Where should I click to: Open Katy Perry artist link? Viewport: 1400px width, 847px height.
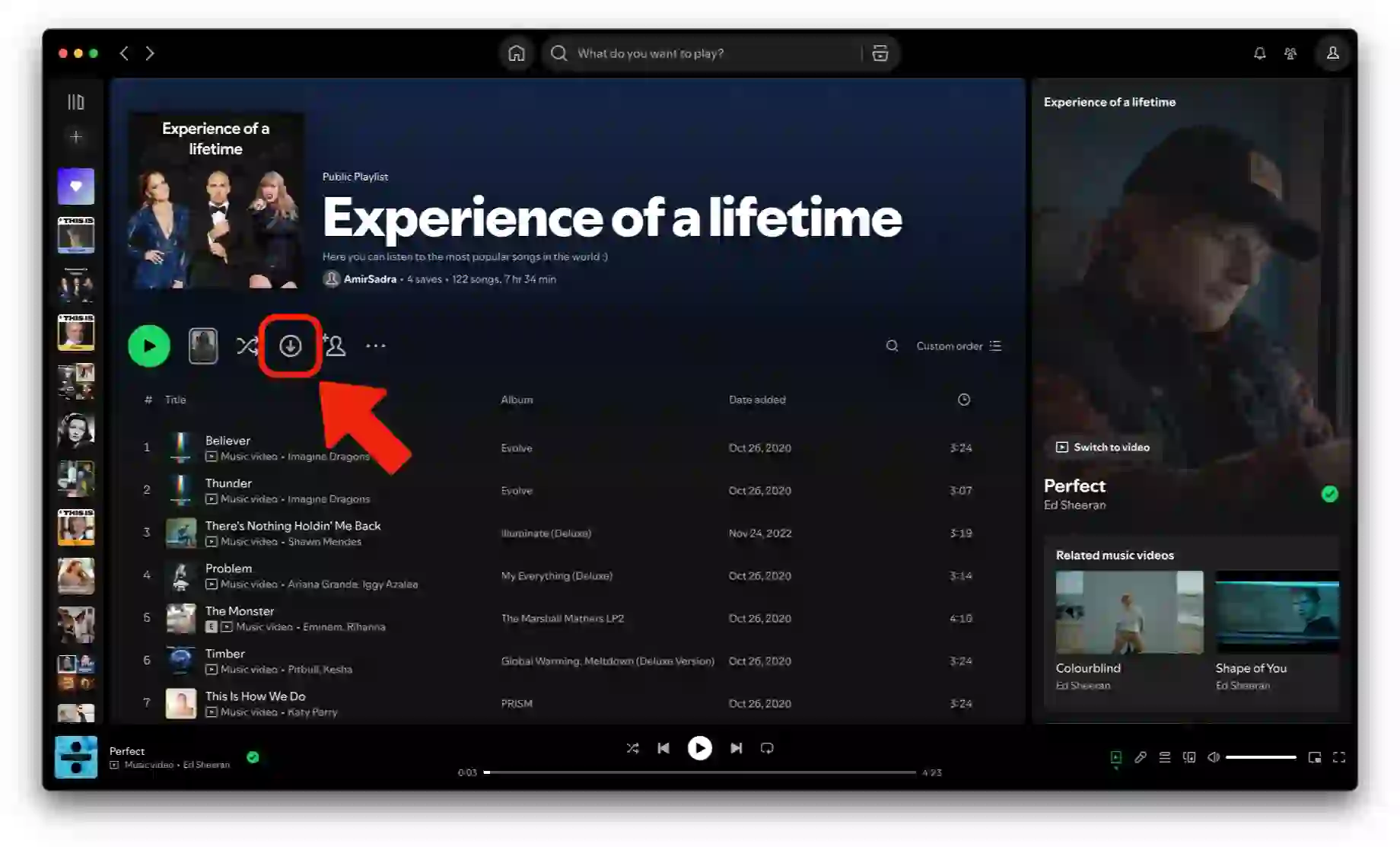(313, 712)
